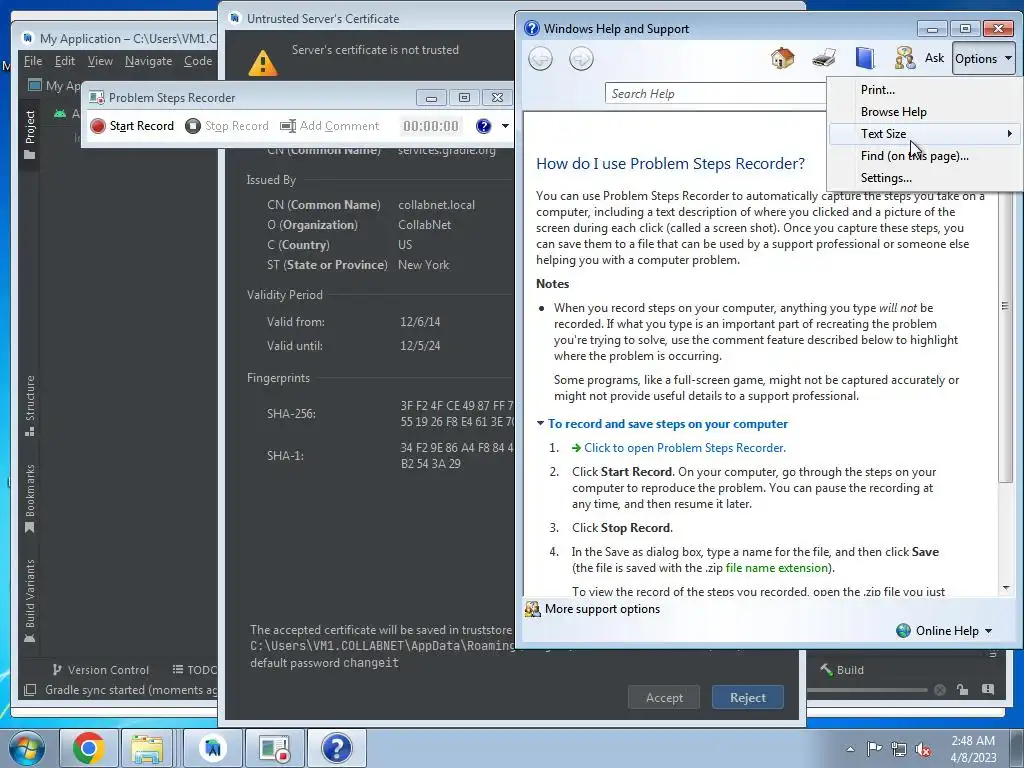Click to open Problem Steps Recorder link
The image size is (1024, 768).
tap(684, 448)
